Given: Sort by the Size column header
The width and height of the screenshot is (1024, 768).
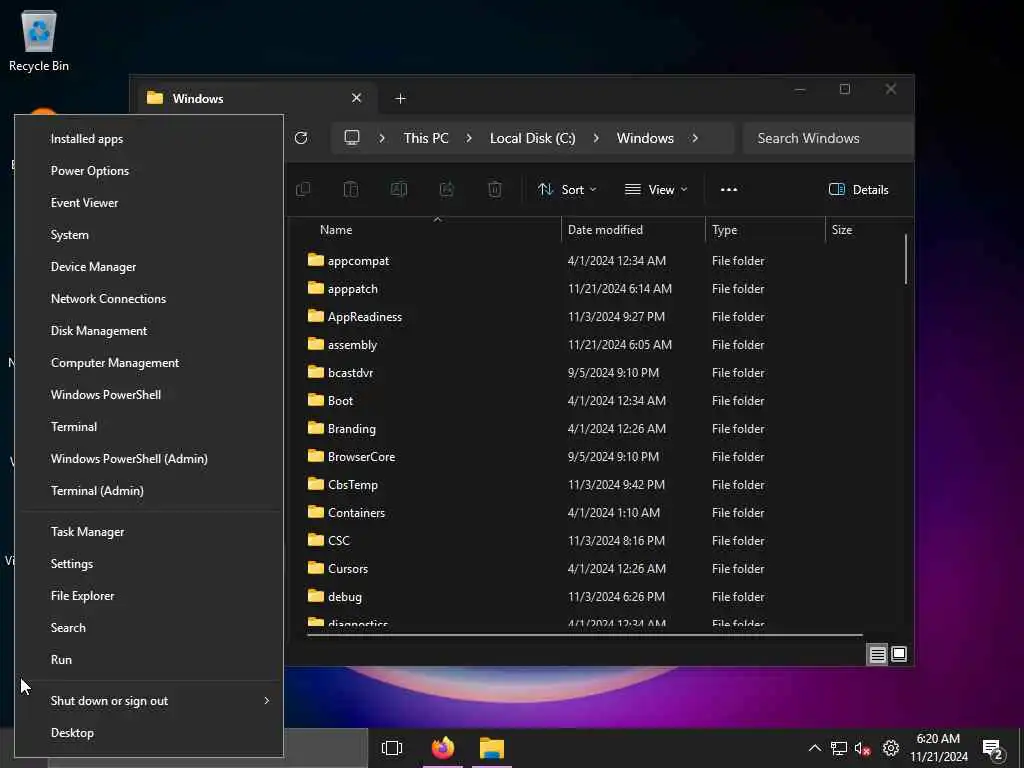Looking at the screenshot, I should [x=865, y=230].
